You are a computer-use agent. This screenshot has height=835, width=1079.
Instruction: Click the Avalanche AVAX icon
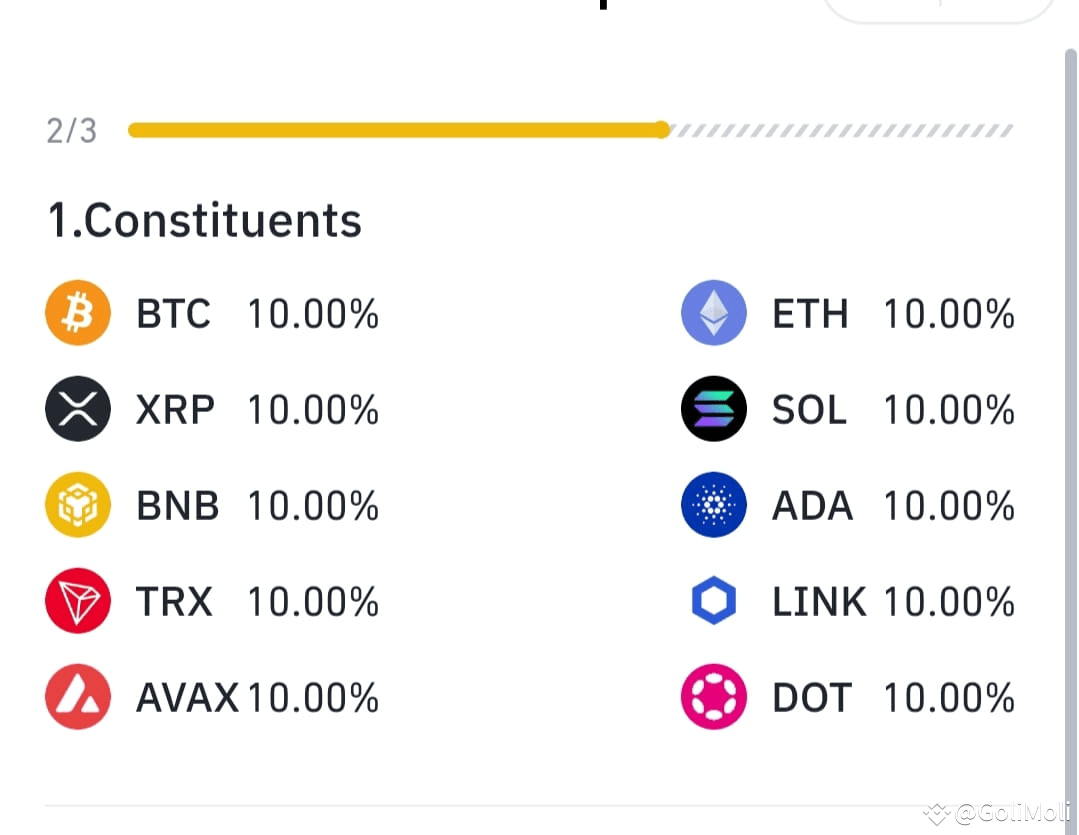coord(77,697)
